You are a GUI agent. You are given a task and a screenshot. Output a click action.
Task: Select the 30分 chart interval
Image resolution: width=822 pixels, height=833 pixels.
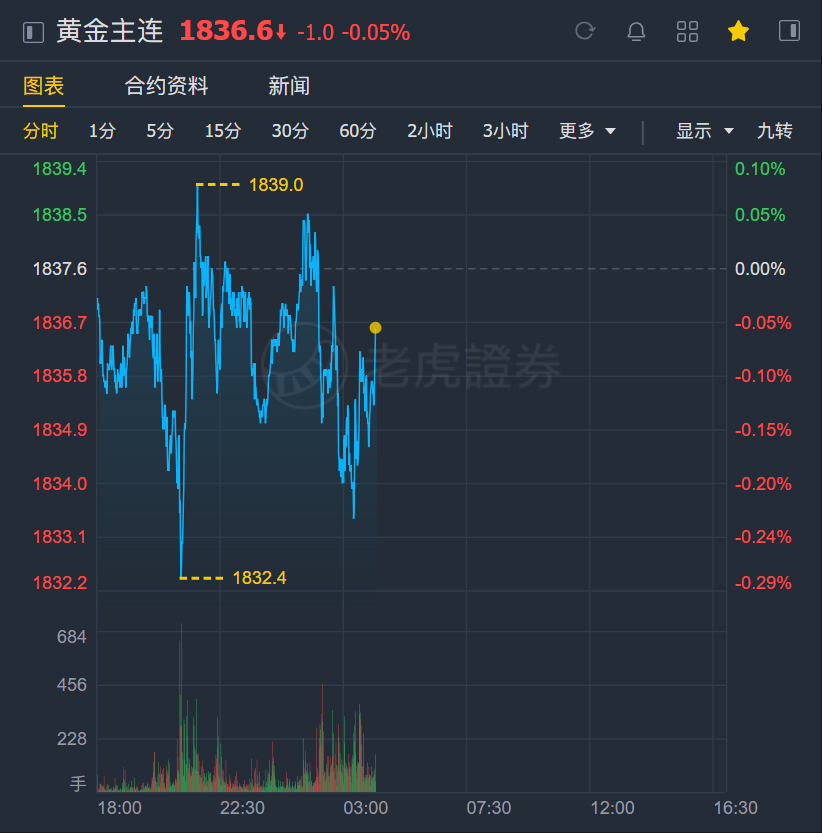pos(290,131)
